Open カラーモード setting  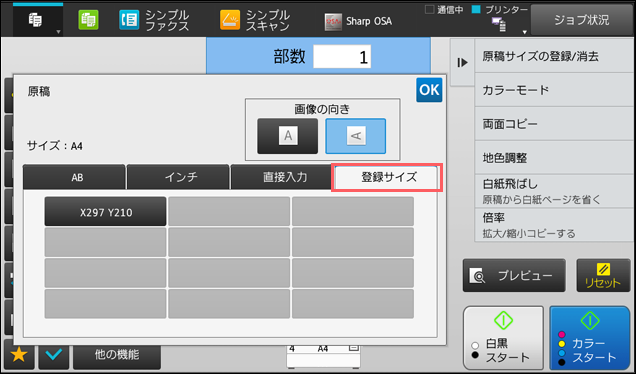[x=554, y=90]
